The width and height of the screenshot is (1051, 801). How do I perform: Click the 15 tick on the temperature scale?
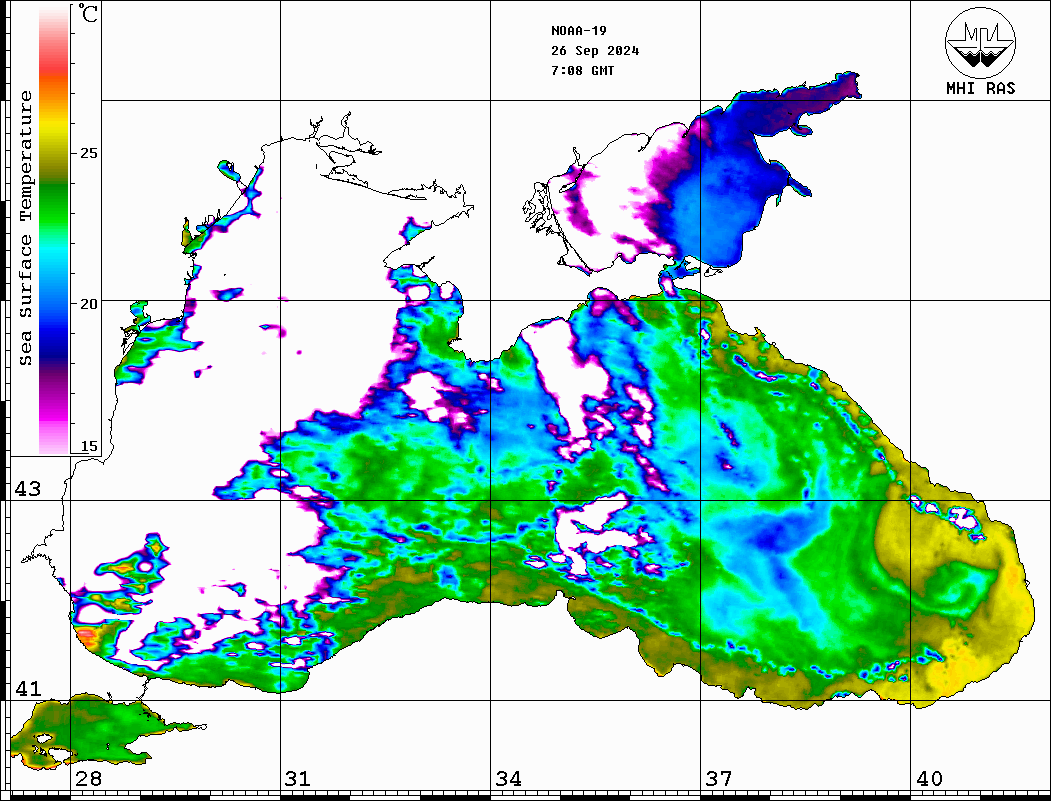click(88, 446)
